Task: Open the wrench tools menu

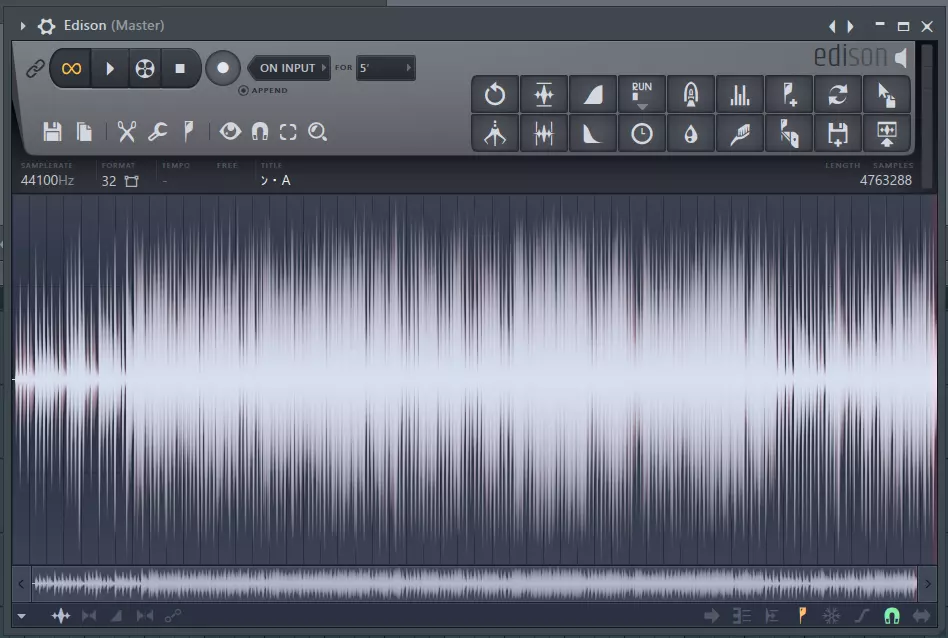Action: 157,132
